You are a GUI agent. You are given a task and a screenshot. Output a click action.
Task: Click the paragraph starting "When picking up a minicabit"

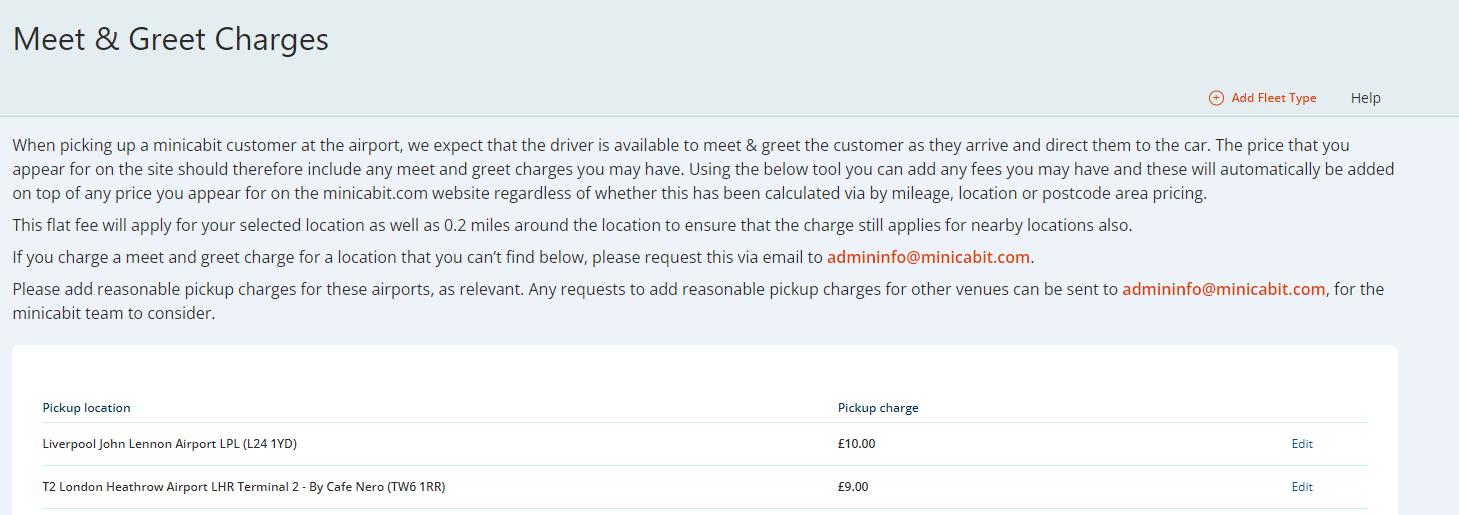click(703, 169)
